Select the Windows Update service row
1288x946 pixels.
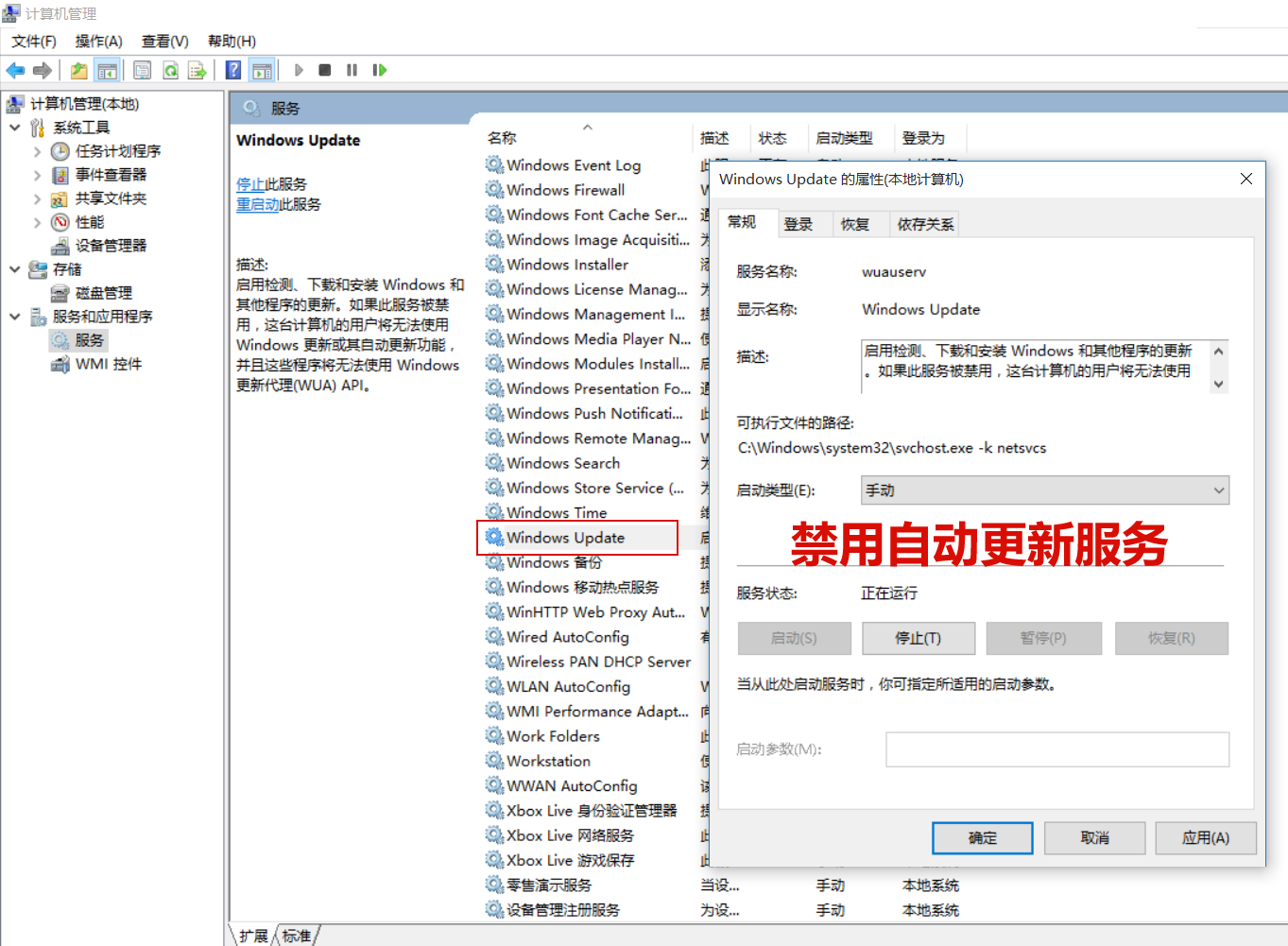tap(577, 537)
